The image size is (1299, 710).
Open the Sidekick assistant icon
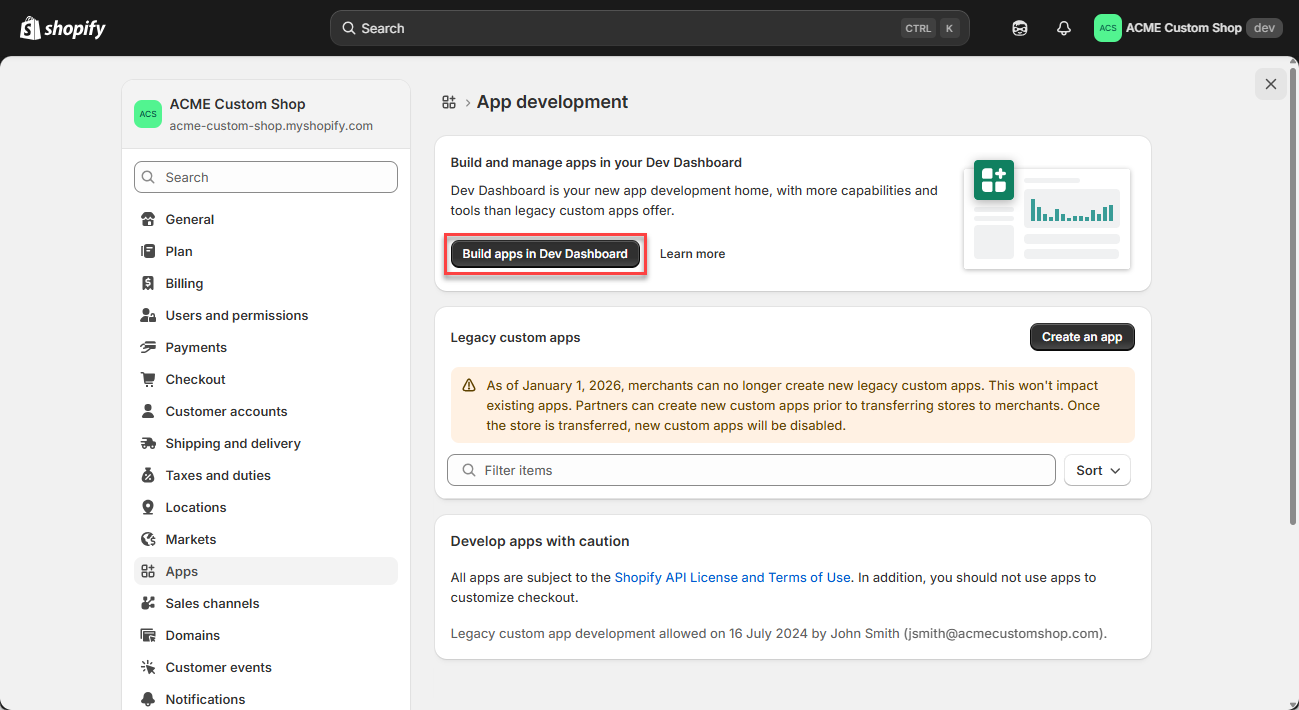[x=1020, y=28]
